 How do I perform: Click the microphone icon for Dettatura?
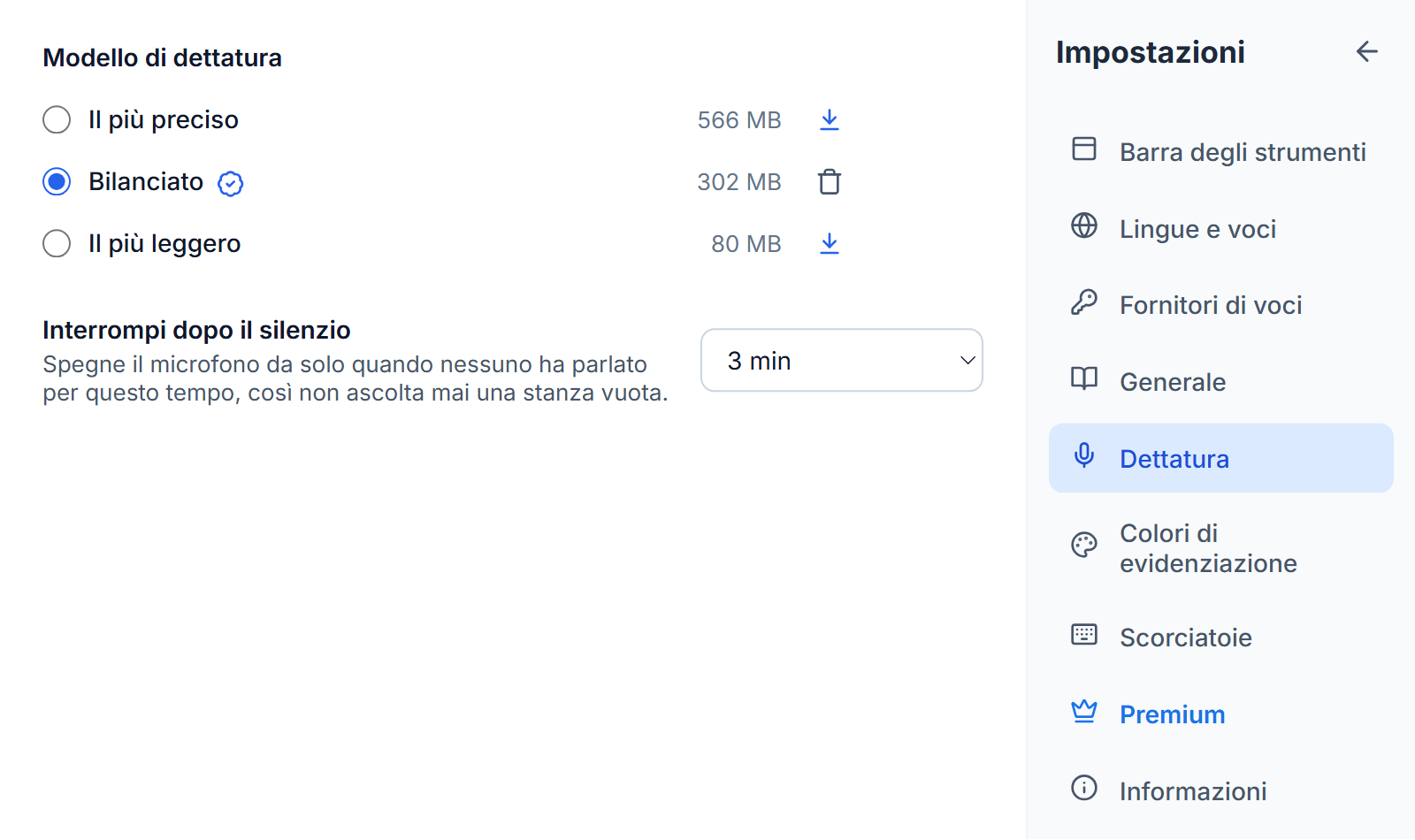click(x=1084, y=455)
